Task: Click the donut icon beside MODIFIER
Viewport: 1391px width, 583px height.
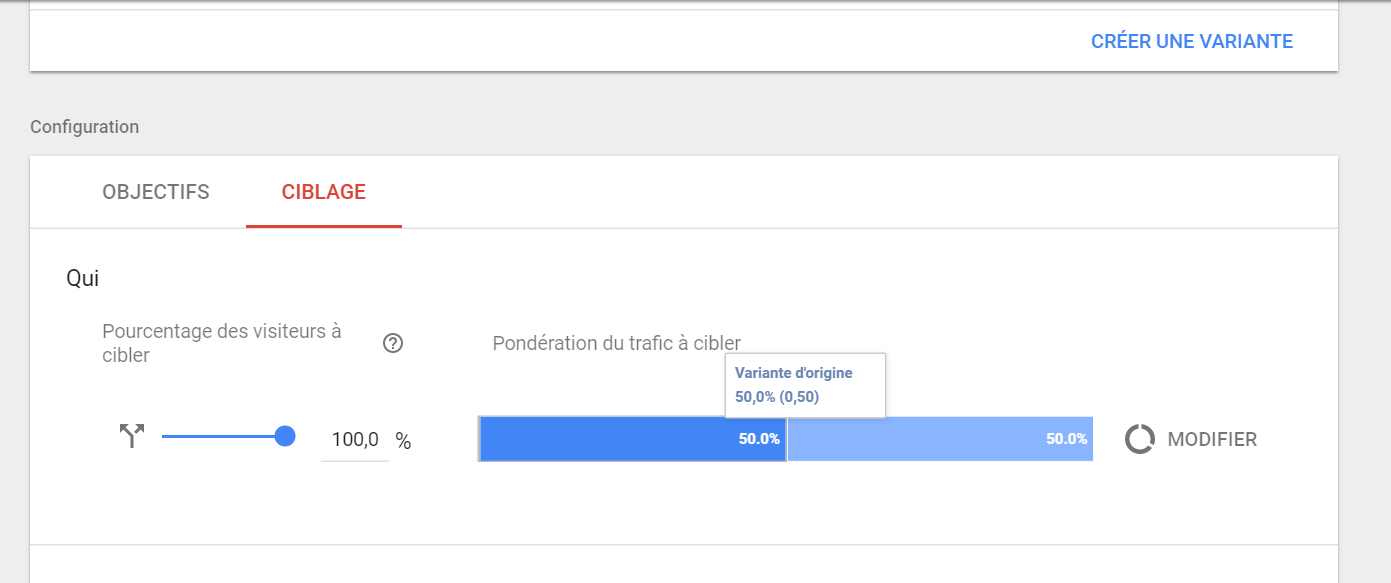Action: [x=1139, y=439]
